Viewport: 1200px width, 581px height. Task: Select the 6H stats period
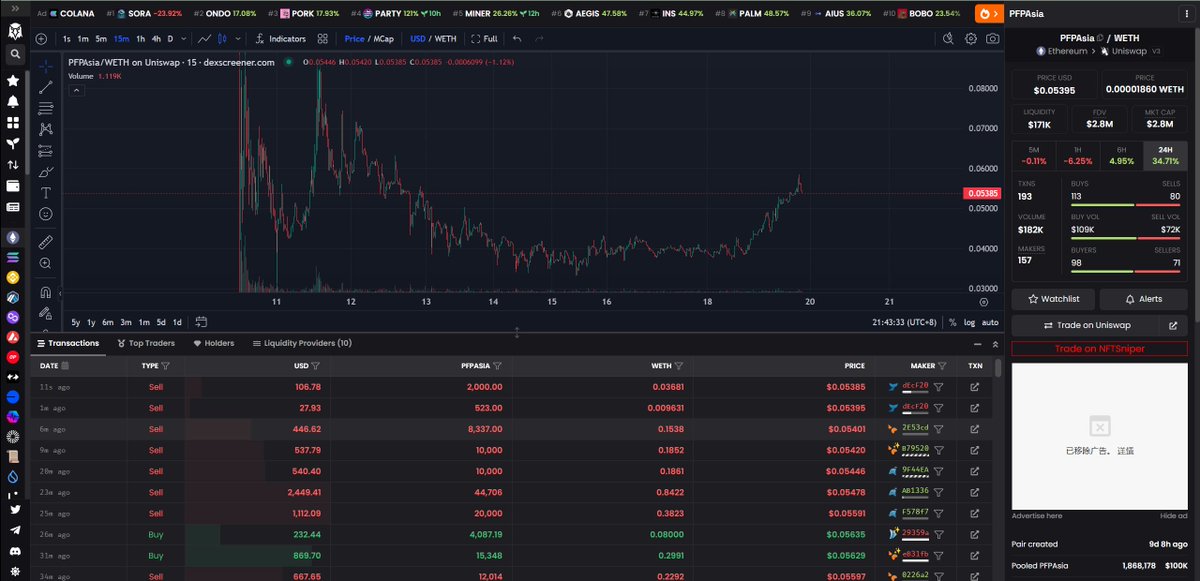click(1122, 155)
